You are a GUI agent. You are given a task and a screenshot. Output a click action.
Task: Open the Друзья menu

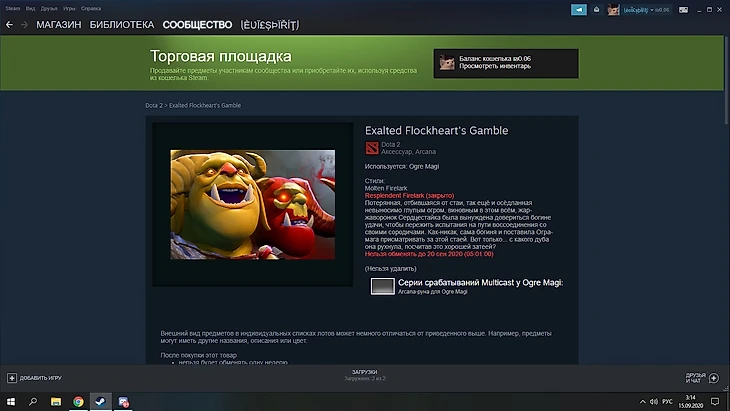pos(48,8)
